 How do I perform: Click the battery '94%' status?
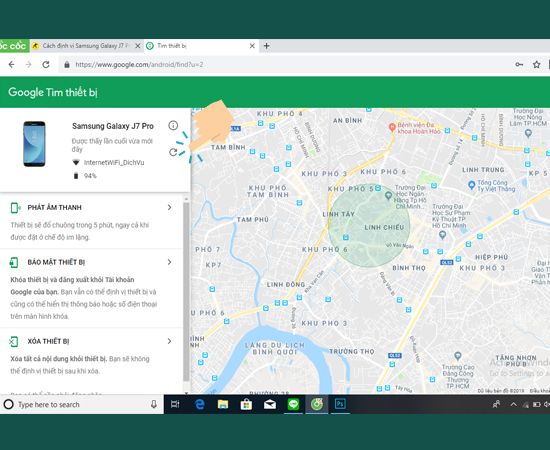pyautogui.click(x=90, y=176)
